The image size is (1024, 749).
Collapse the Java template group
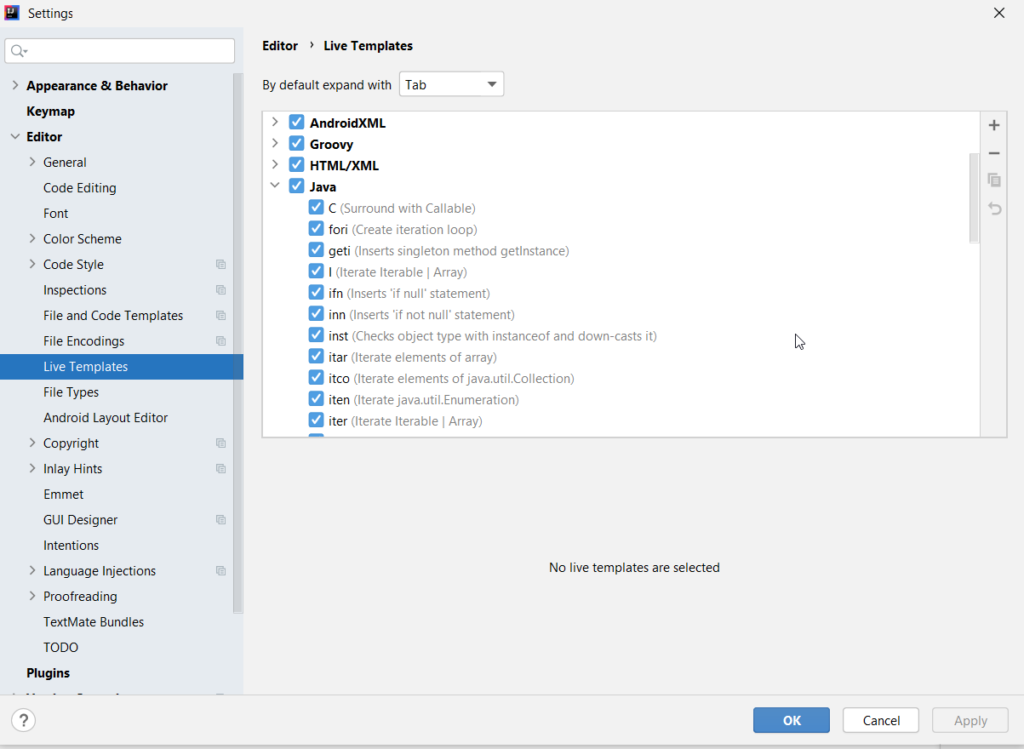click(275, 187)
